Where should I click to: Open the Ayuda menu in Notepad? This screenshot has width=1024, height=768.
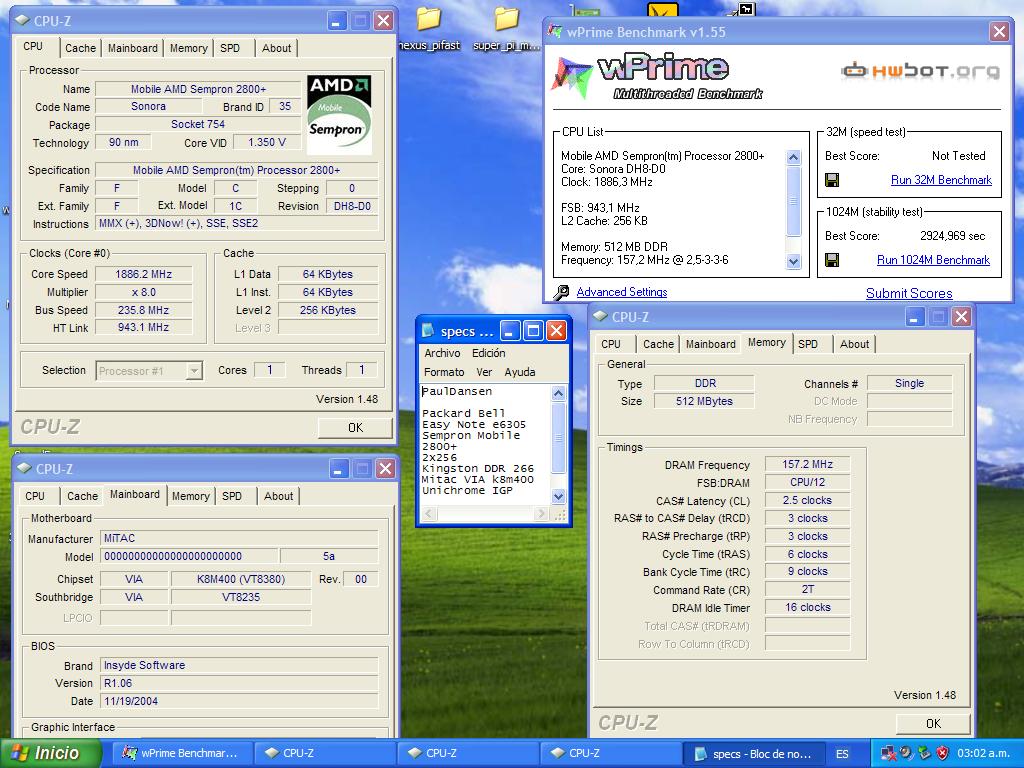click(520, 372)
